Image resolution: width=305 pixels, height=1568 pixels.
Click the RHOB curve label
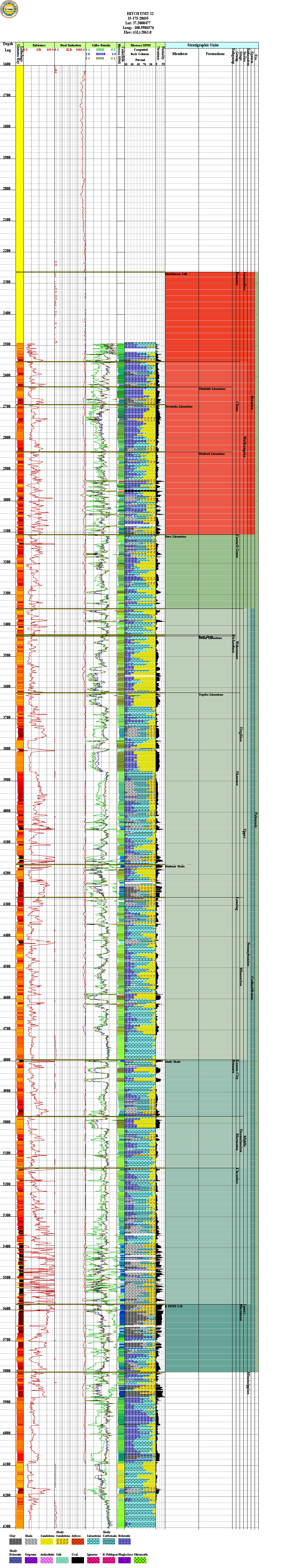coord(101,54)
